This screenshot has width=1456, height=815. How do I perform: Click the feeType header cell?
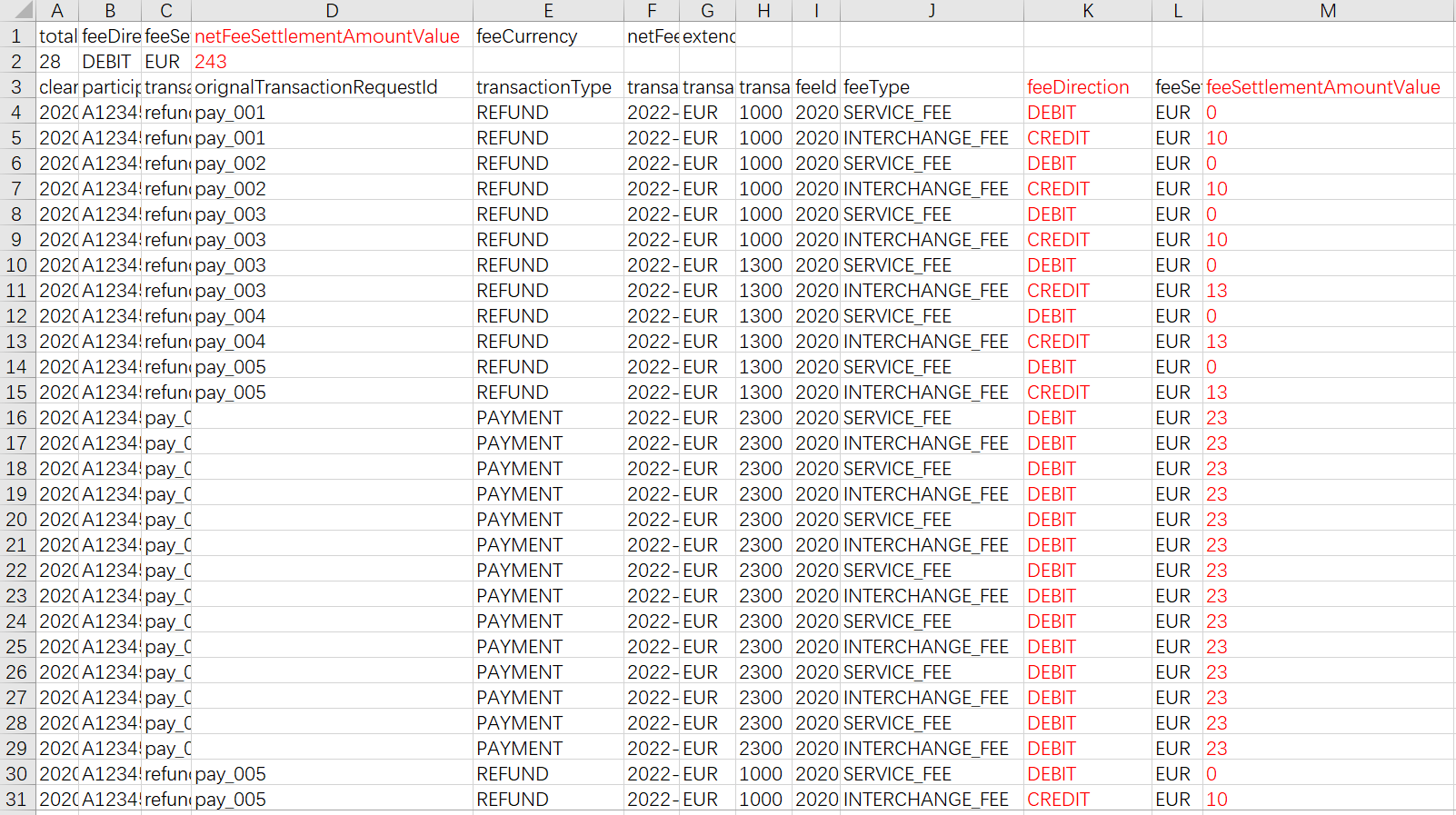[876, 87]
